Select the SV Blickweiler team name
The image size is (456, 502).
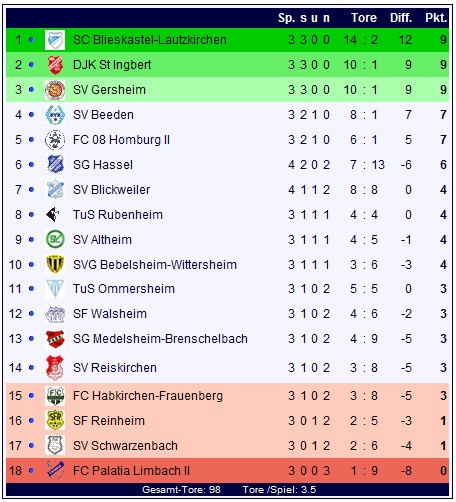(112, 190)
